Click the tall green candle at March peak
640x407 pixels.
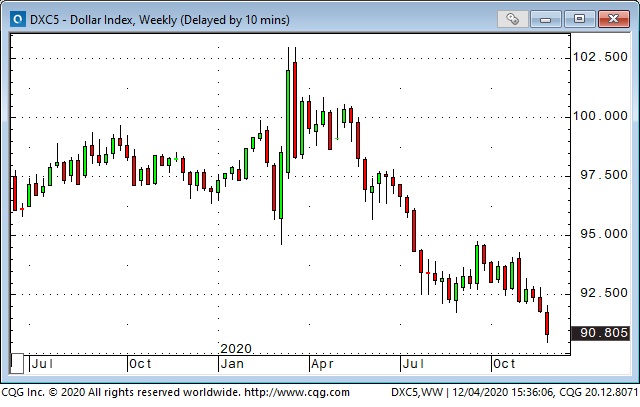[x=288, y=121]
